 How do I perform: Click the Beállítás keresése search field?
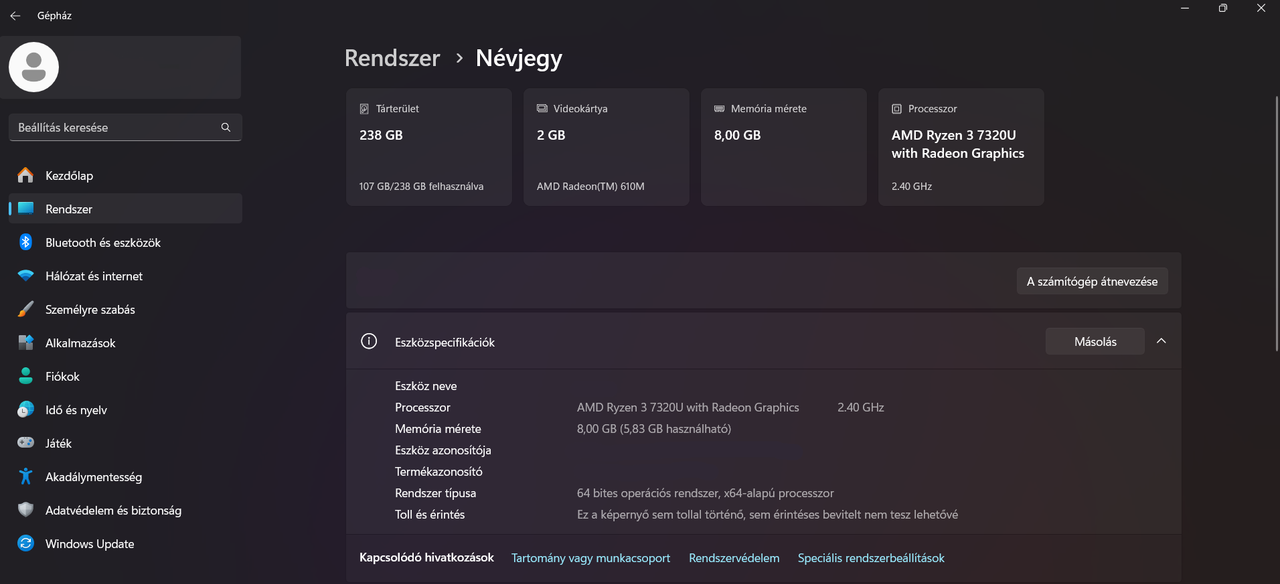click(x=125, y=128)
